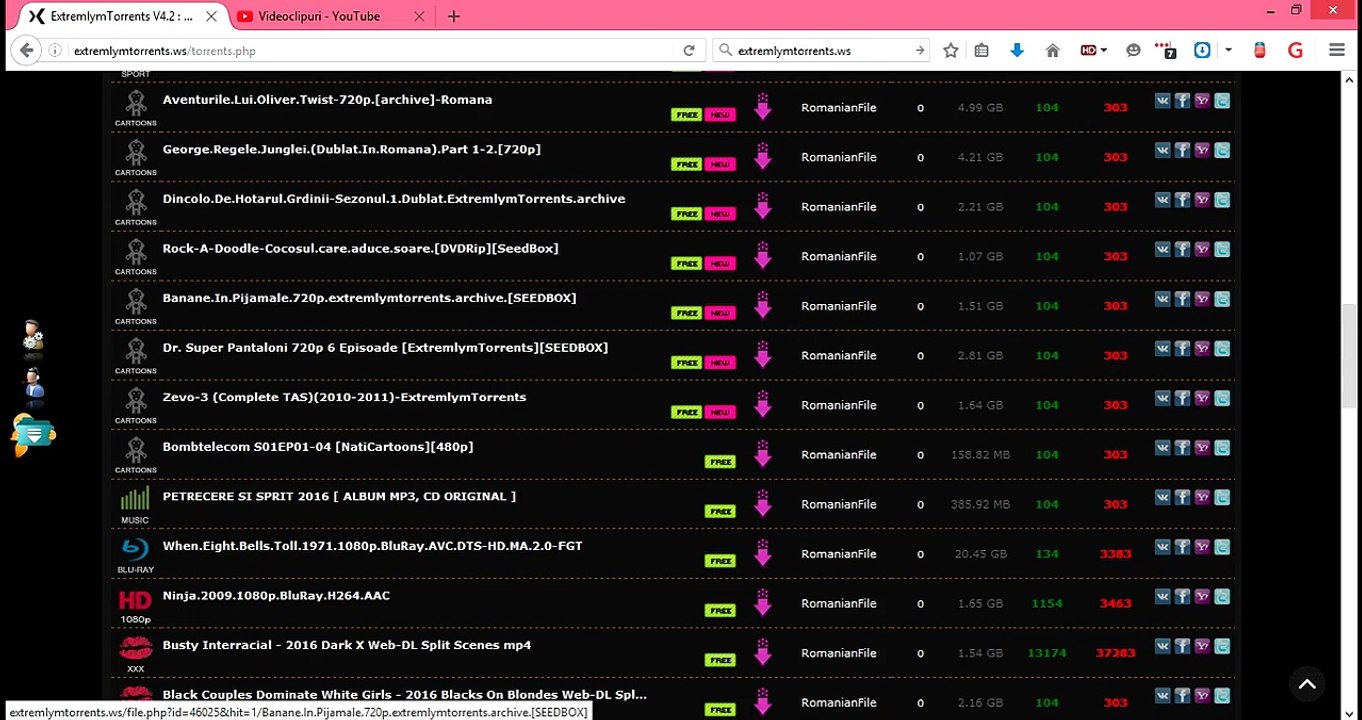The width and height of the screenshot is (1362, 720).
Task: Click FREE badge on Bombtelecom row
Action: tap(720, 462)
